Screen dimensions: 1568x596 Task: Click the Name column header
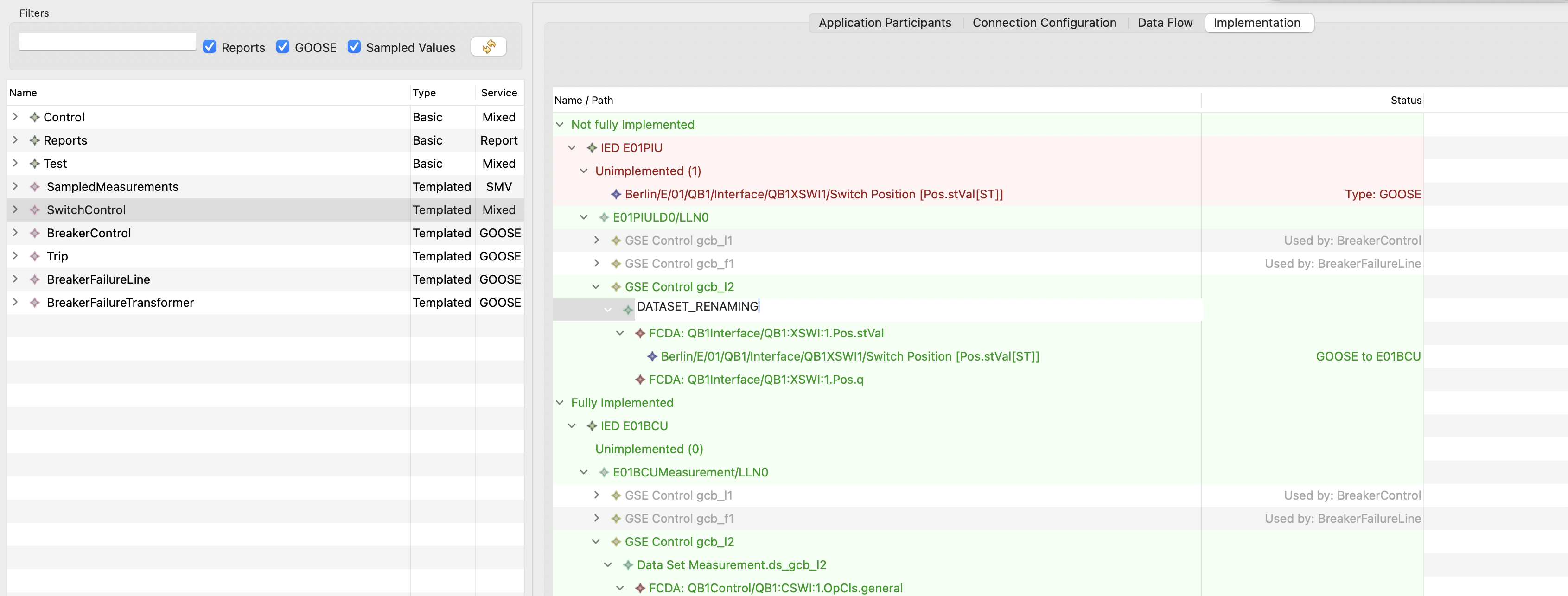coord(208,93)
